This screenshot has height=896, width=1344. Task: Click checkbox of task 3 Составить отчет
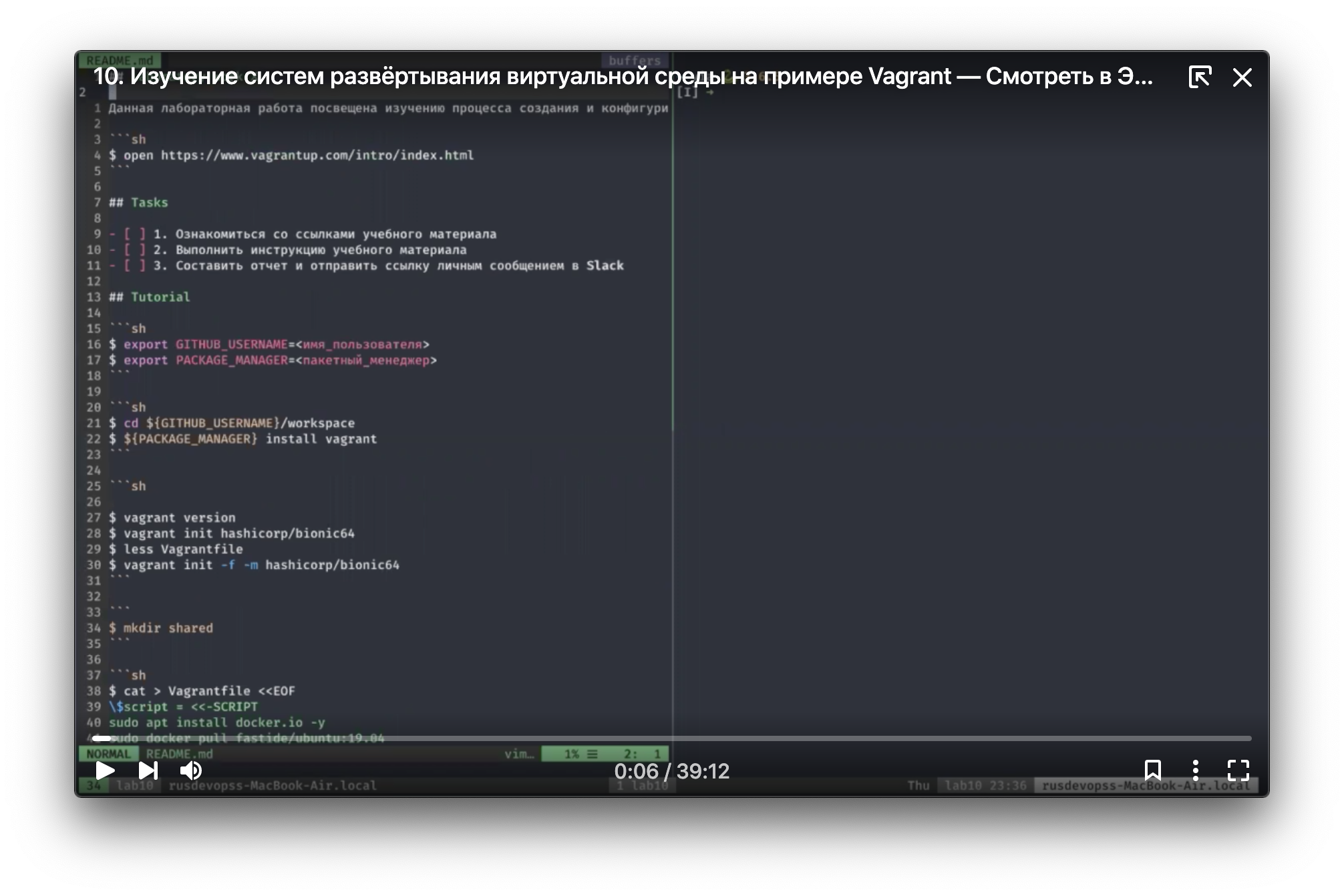(134, 266)
